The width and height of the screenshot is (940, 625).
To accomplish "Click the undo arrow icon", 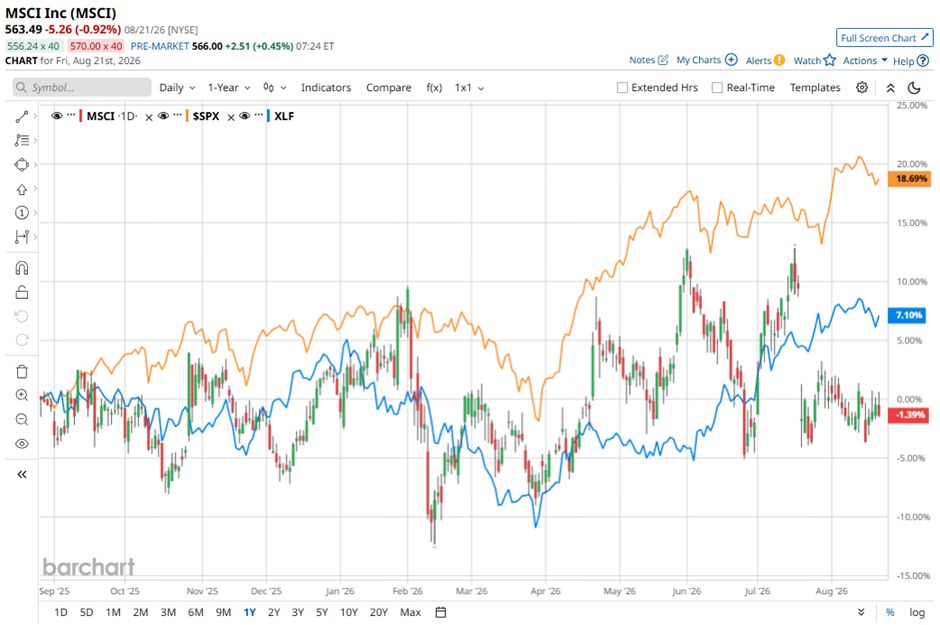I will tap(22, 316).
